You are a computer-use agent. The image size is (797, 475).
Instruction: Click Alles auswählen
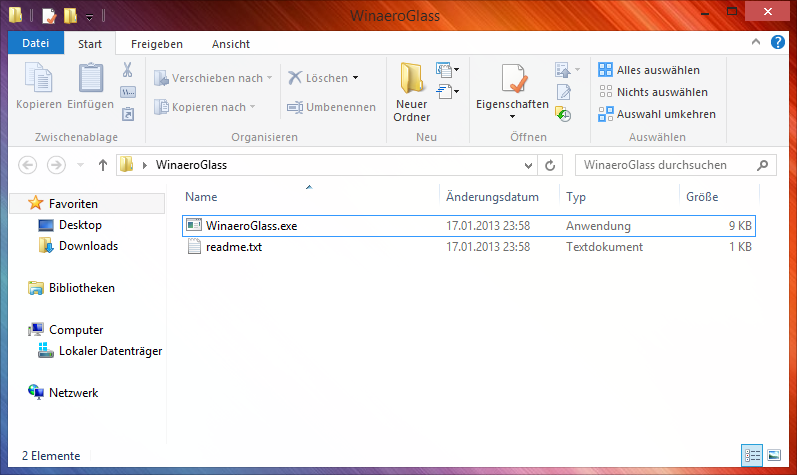[649, 70]
